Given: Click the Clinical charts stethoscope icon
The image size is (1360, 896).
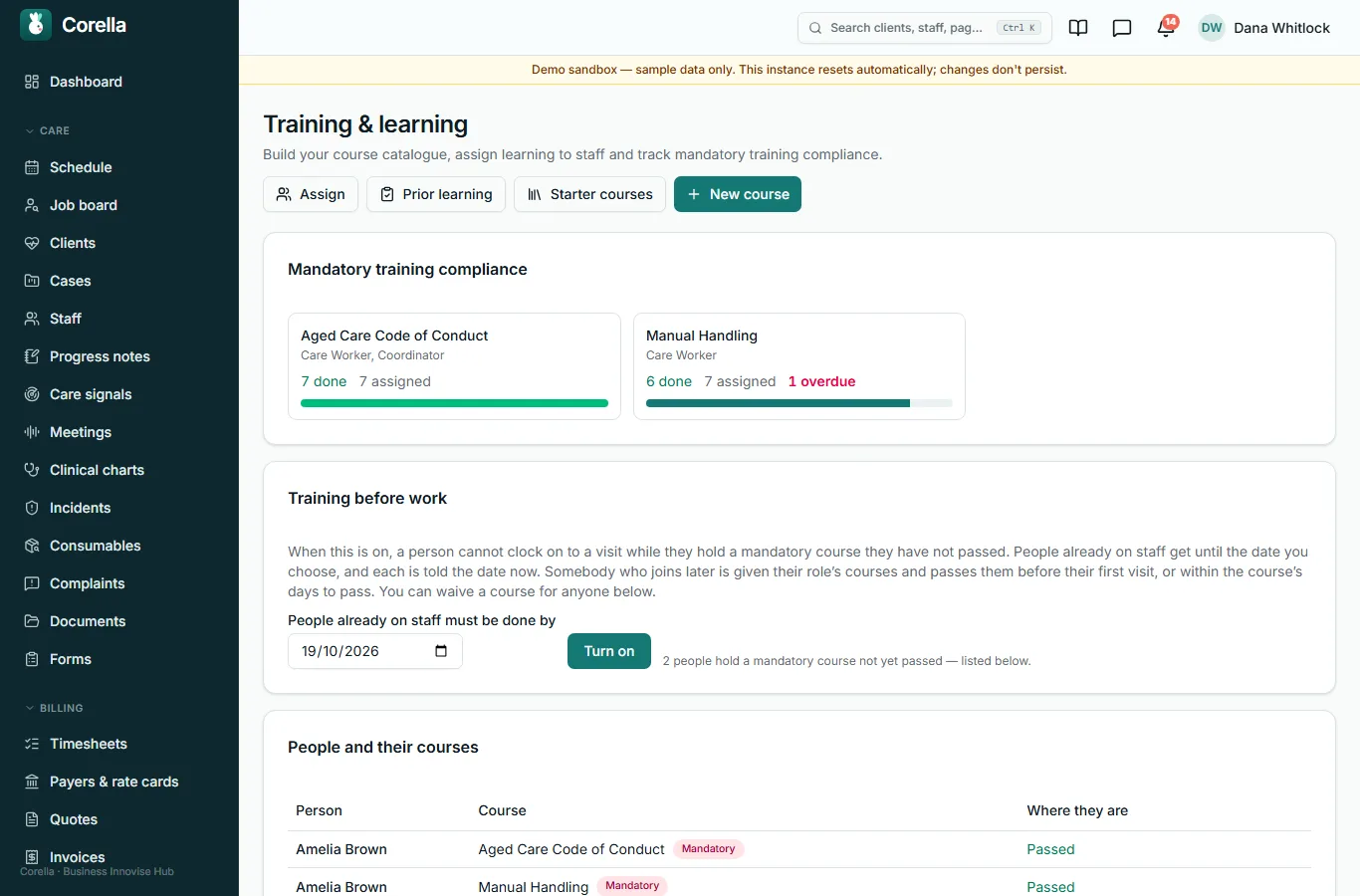Looking at the screenshot, I should pyautogui.click(x=32, y=470).
